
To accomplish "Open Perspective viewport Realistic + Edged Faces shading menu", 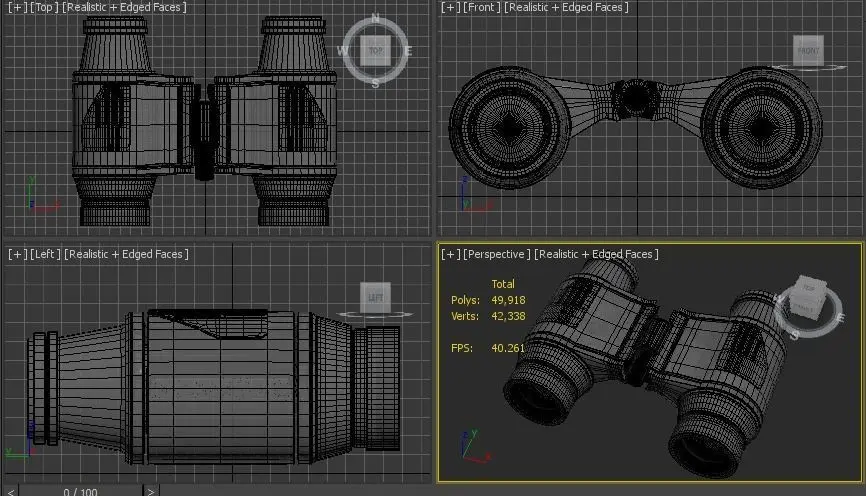I will point(596,254).
